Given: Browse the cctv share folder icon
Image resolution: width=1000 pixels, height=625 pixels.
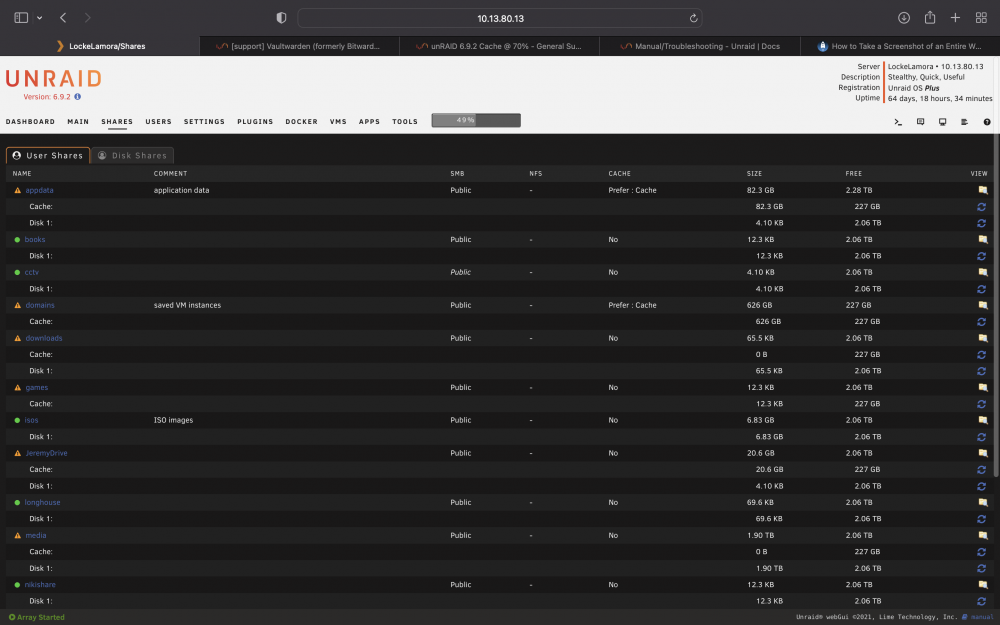Looking at the screenshot, I should 983,272.
